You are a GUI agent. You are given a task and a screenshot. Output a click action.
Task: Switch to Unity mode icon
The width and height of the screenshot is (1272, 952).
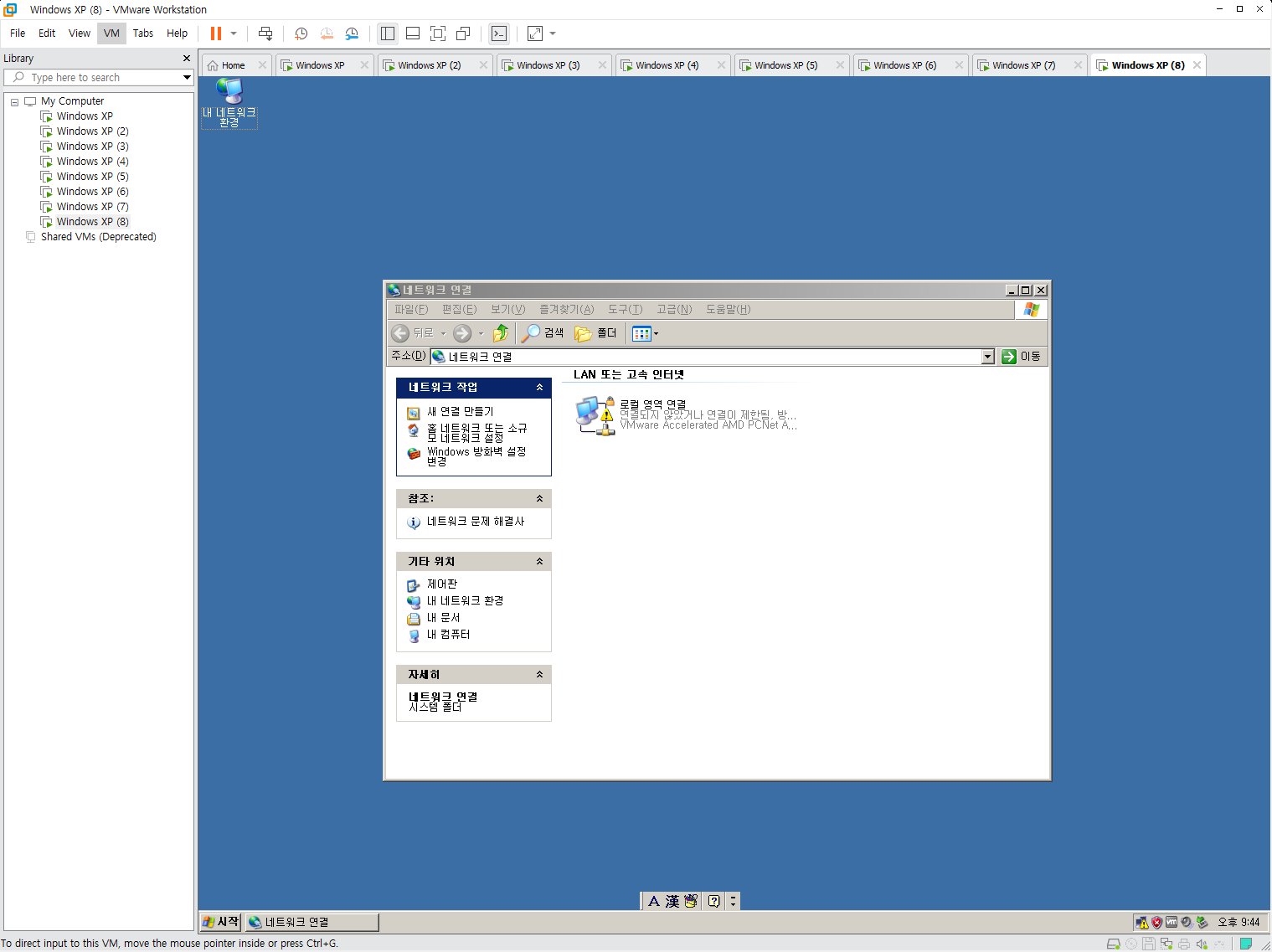[x=463, y=33]
